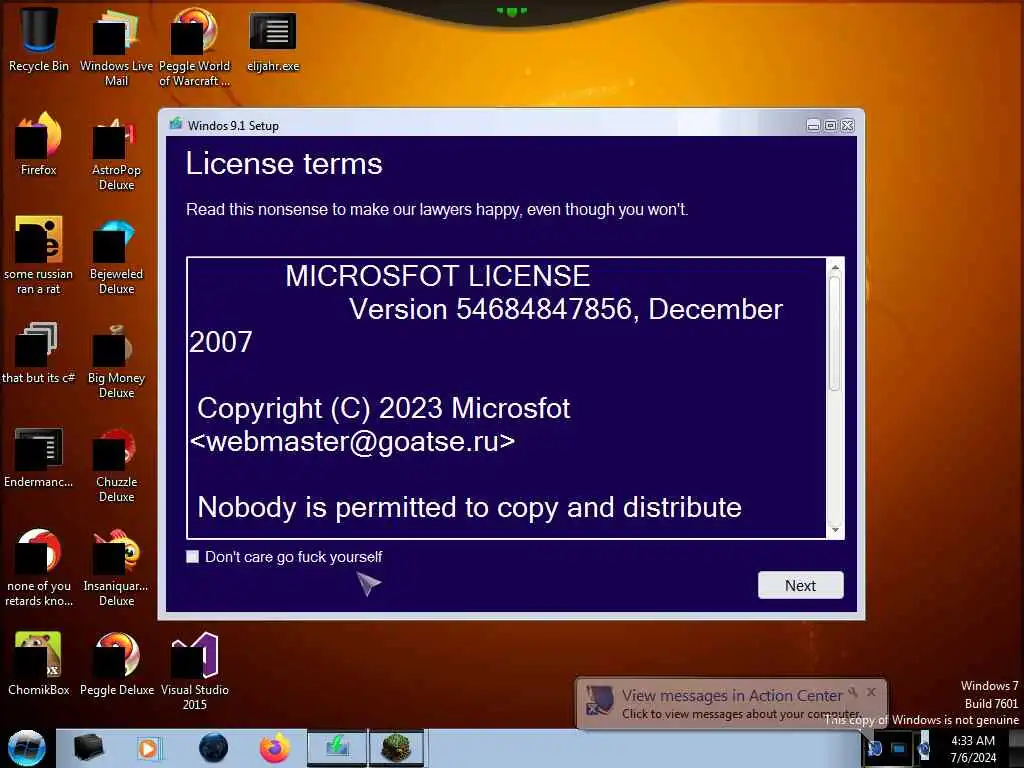Maximize the Windos 9.1 Setup window
Screen dimensions: 1024x768
point(830,125)
